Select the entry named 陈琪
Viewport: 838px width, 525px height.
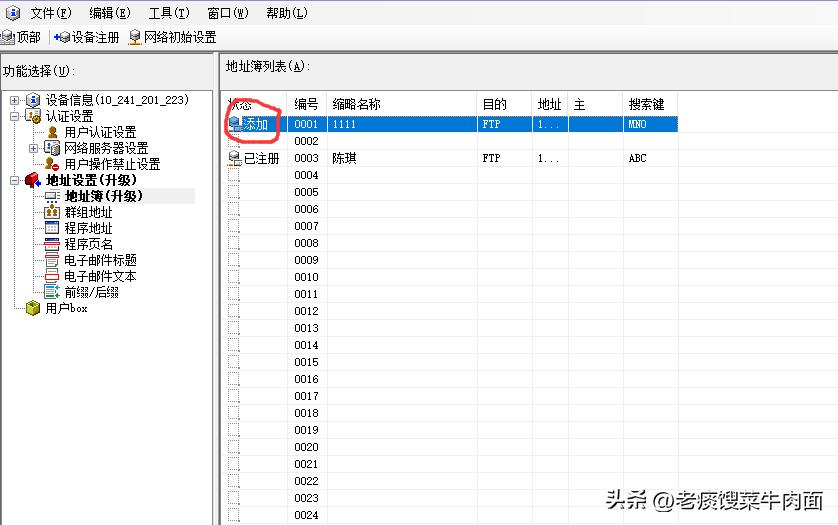(344, 158)
